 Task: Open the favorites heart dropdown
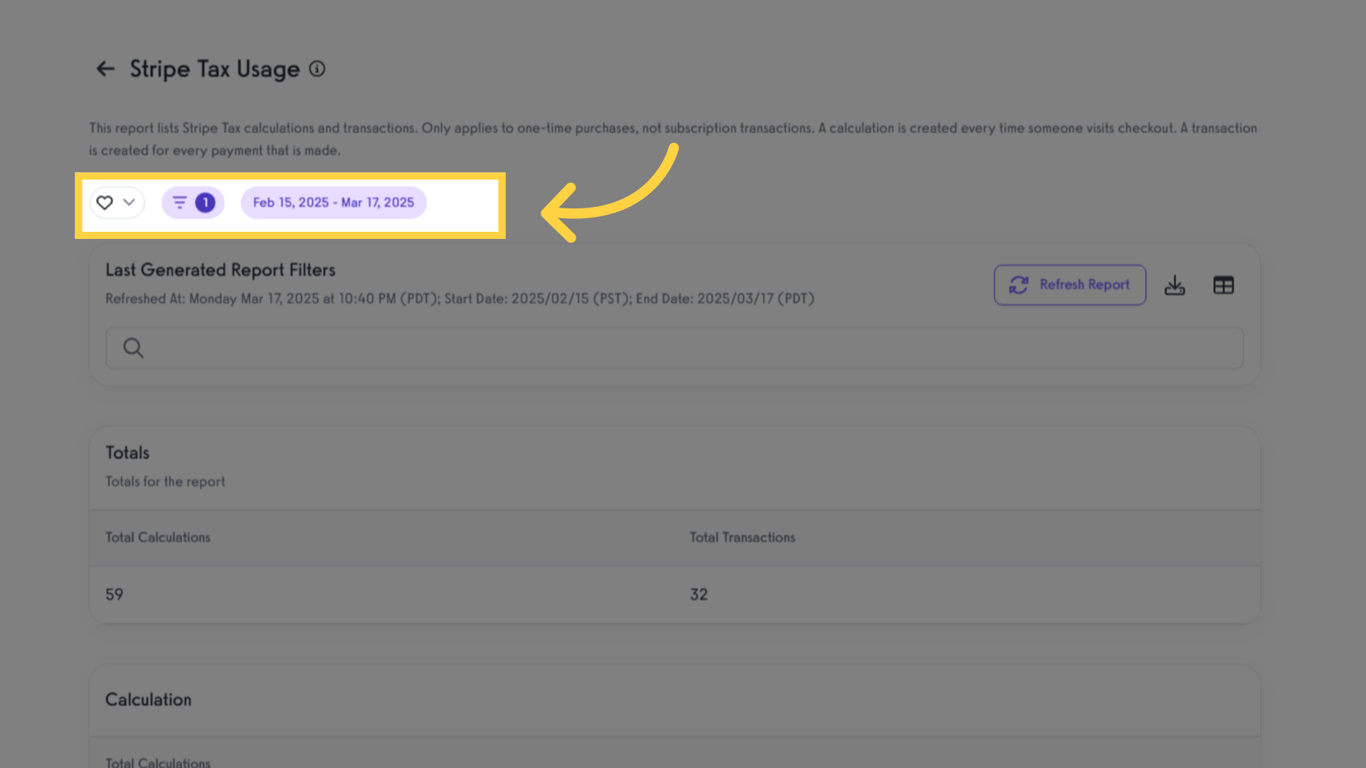click(117, 203)
